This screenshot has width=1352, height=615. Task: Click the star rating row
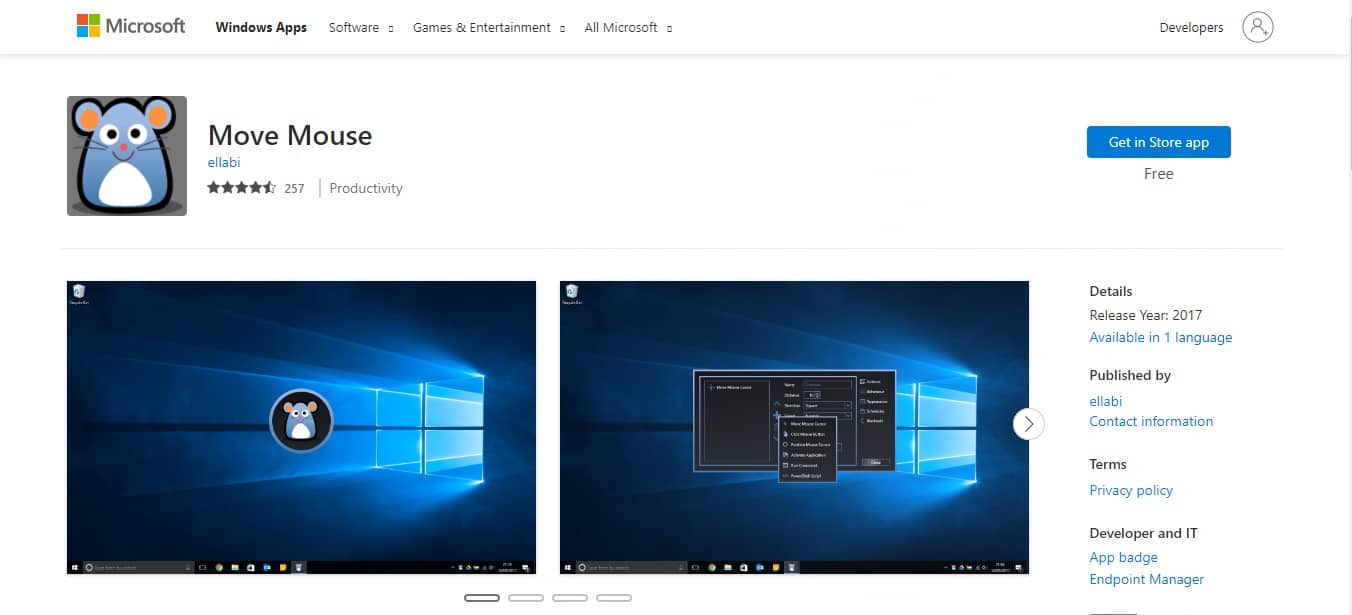click(241, 188)
